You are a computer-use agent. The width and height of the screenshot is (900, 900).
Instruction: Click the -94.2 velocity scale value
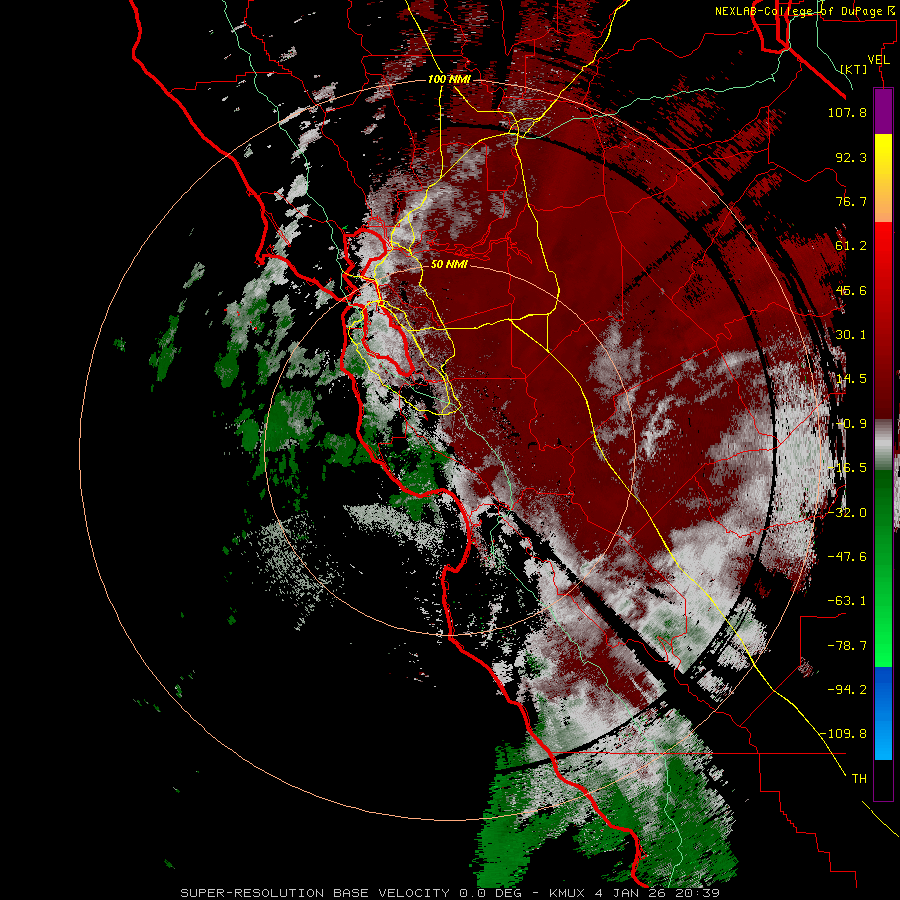847,690
